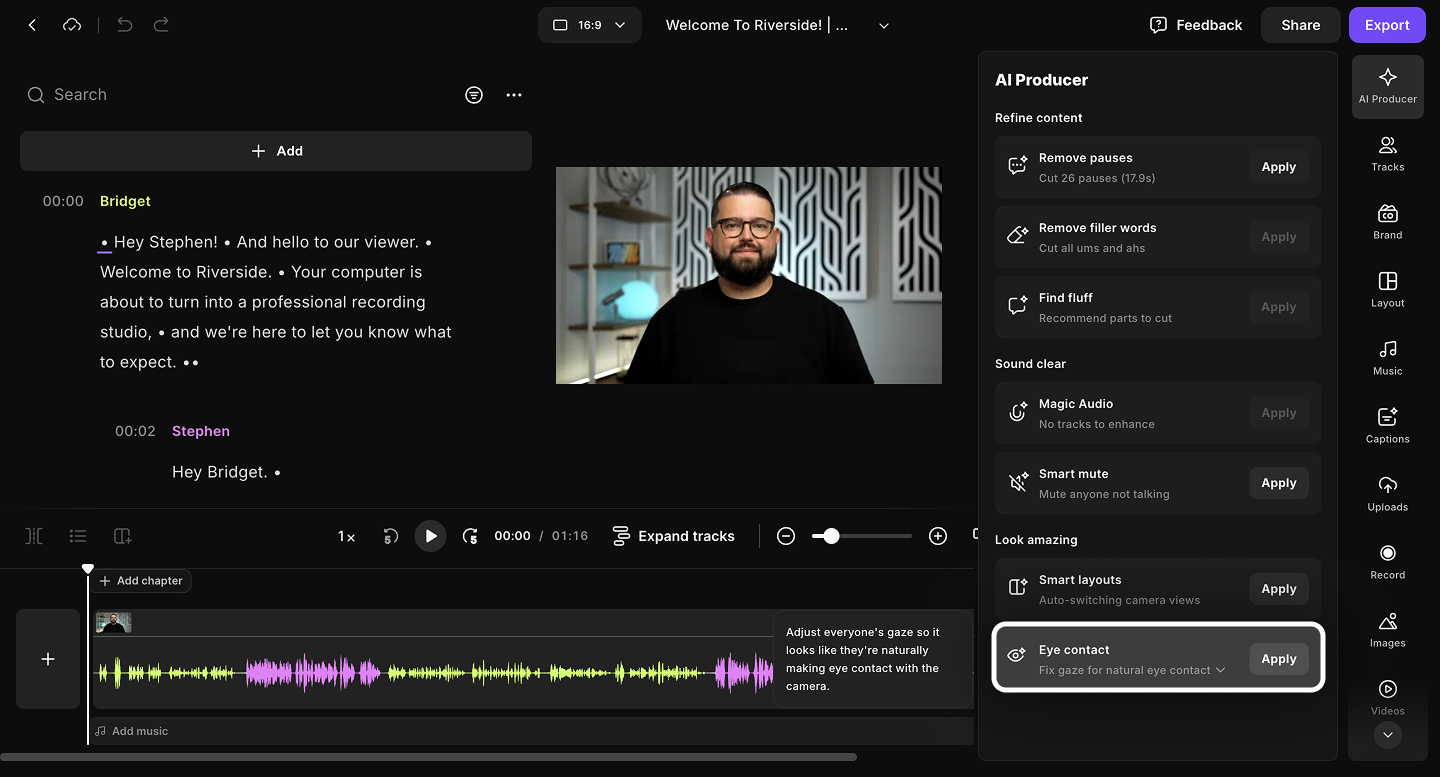Screen dimensions: 1440x777
Task: Open the transcript more options menu
Action: point(514,95)
